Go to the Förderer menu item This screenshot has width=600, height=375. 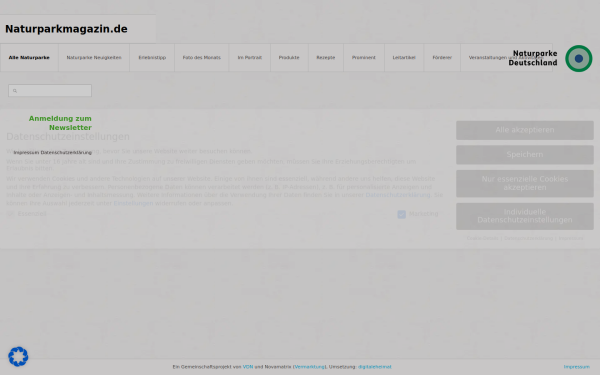442,57
